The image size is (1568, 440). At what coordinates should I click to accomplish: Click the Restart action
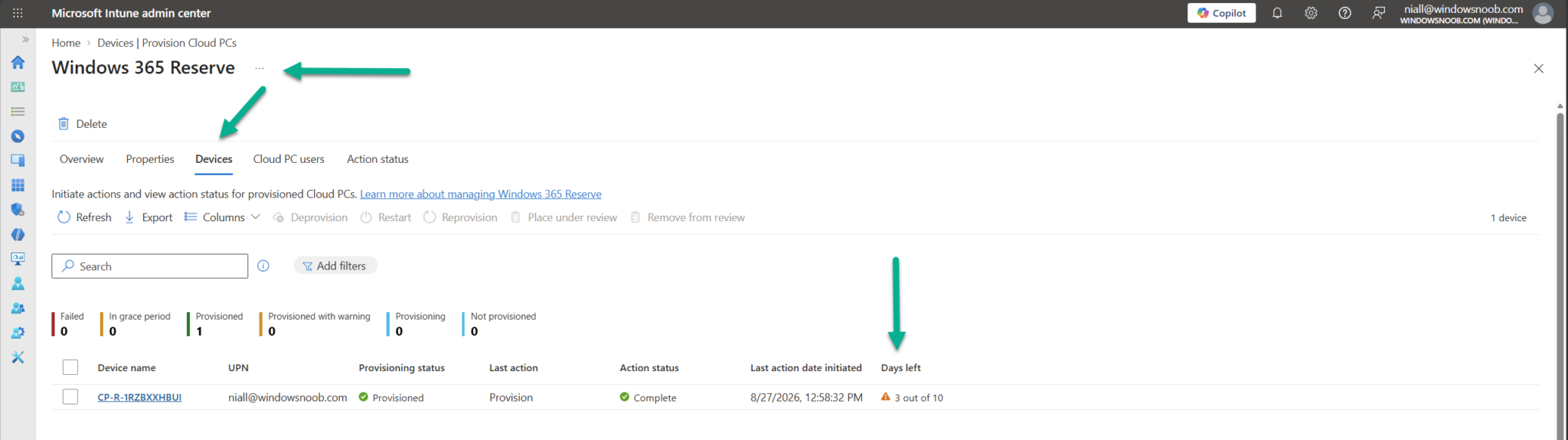pos(386,217)
